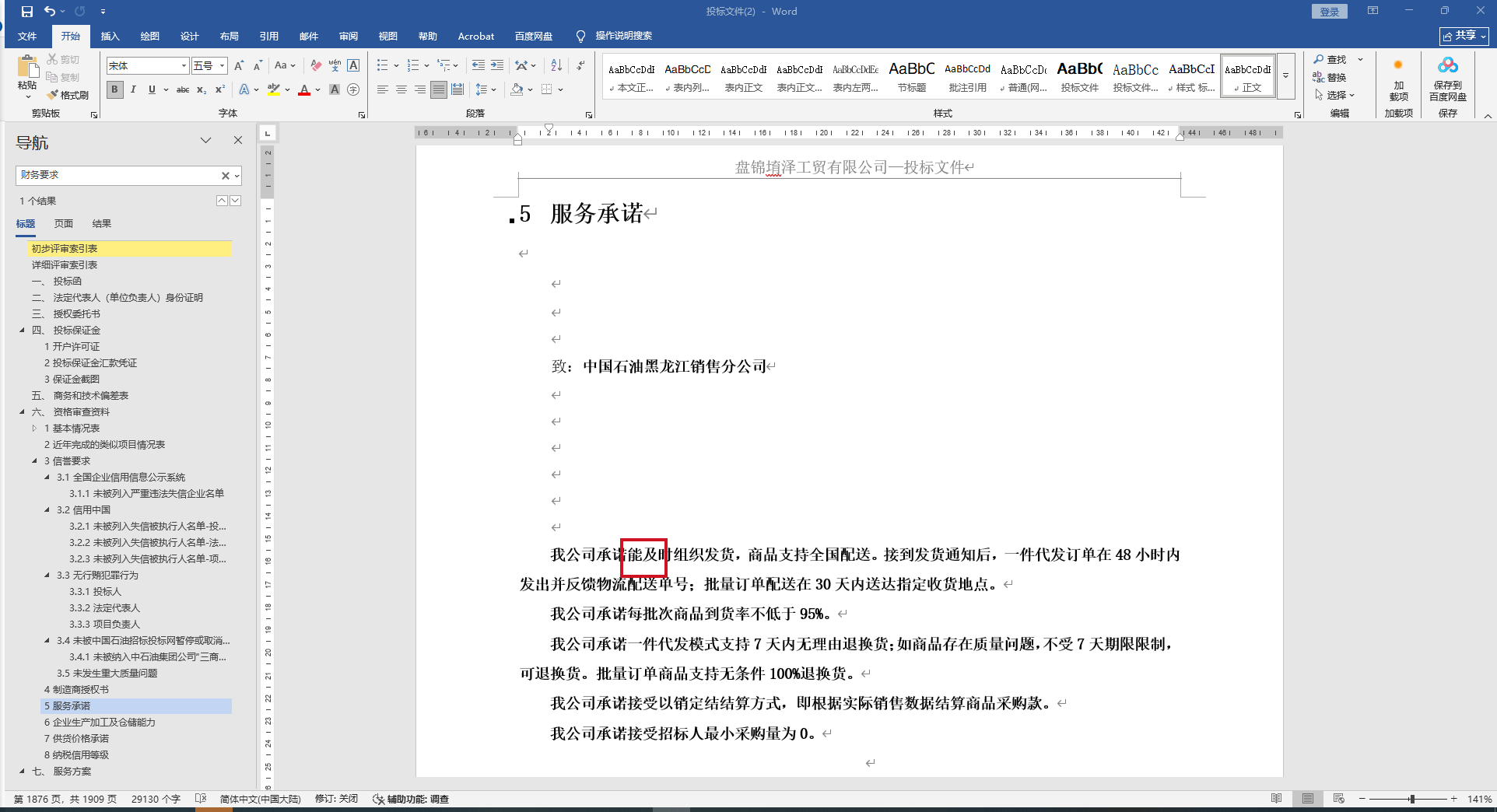Click the Save icon in the quick access toolbar

click(27, 12)
